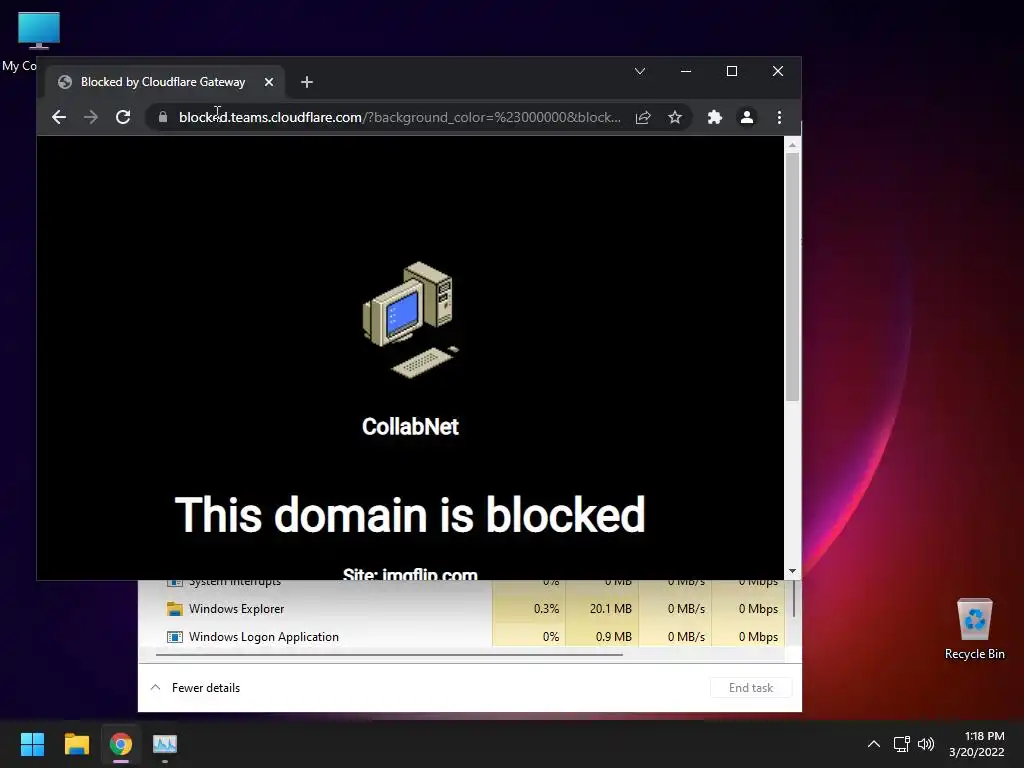
Task: Click the page scroll down arrow
Action: [x=792, y=571]
